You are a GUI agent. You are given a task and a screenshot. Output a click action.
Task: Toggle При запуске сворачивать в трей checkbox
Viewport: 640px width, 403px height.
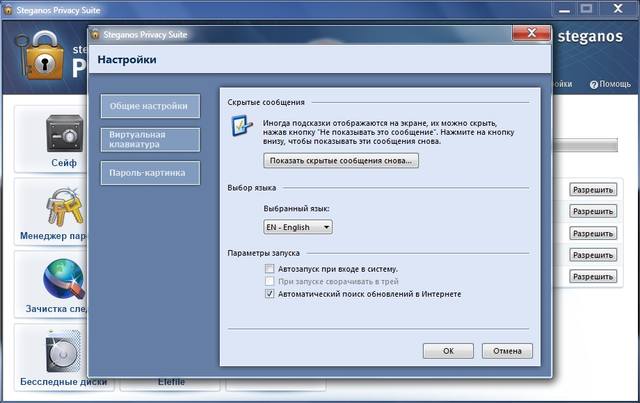269,281
